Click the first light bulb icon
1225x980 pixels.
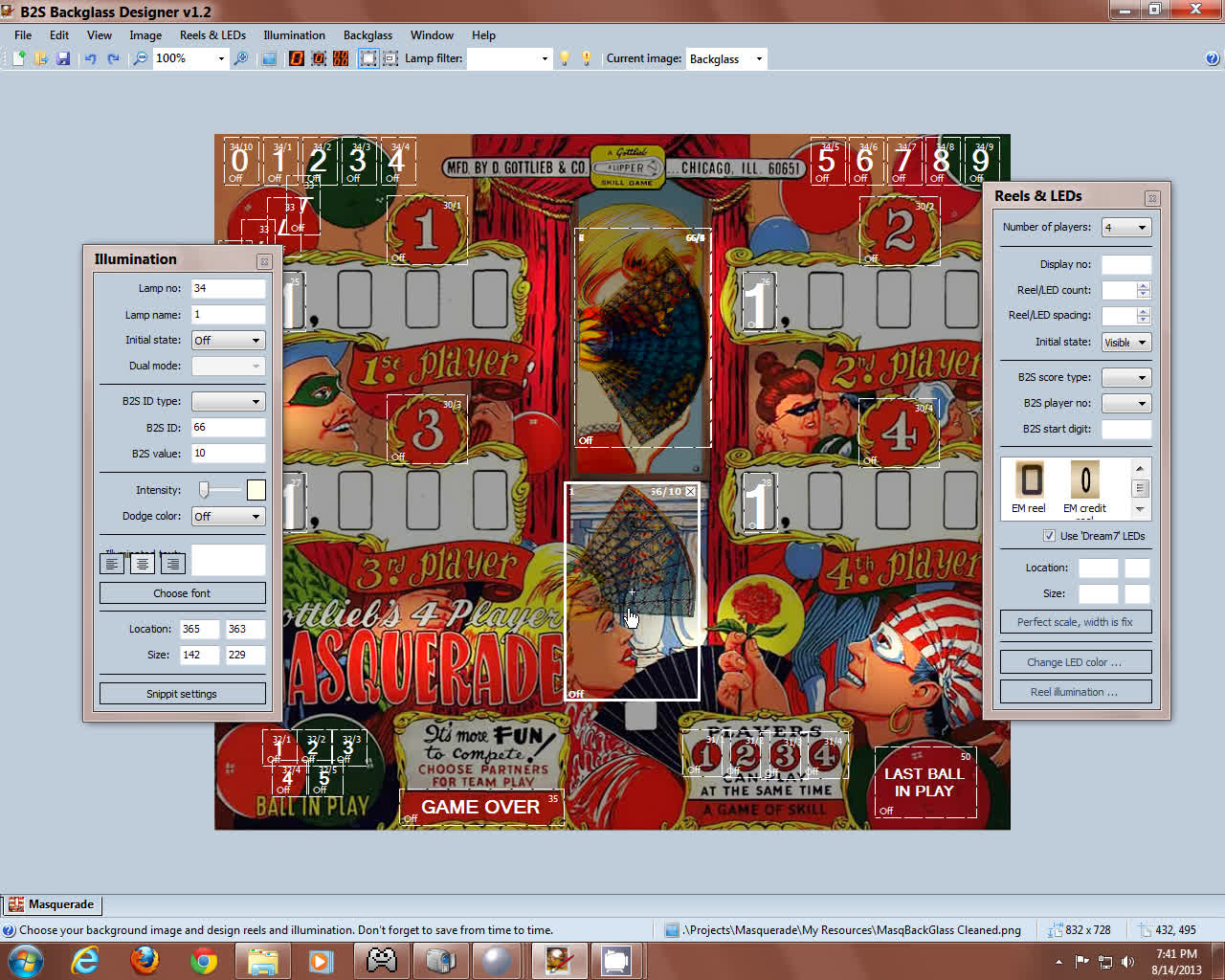tap(565, 58)
